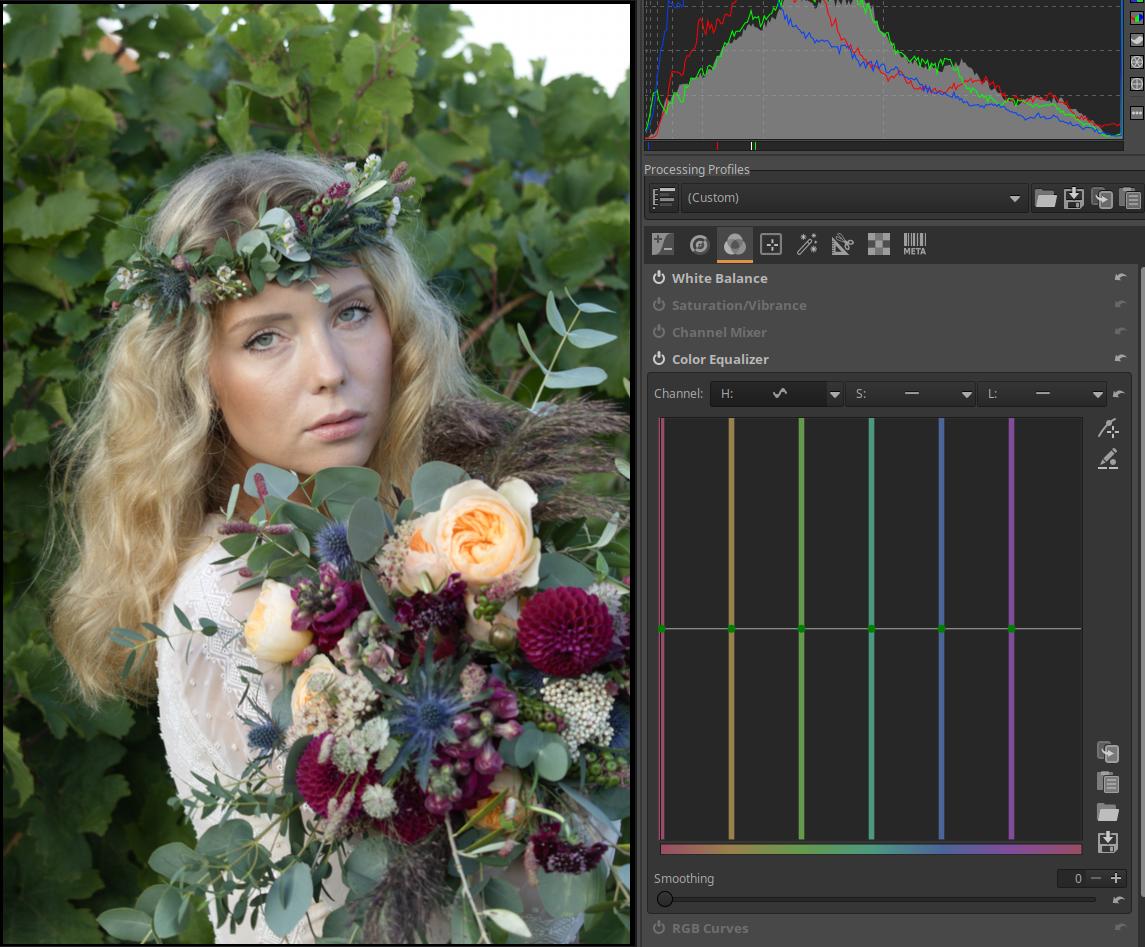Enable the Saturation/Vibrance tool
Viewport: 1145px width, 947px height.
click(x=659, y=305)
